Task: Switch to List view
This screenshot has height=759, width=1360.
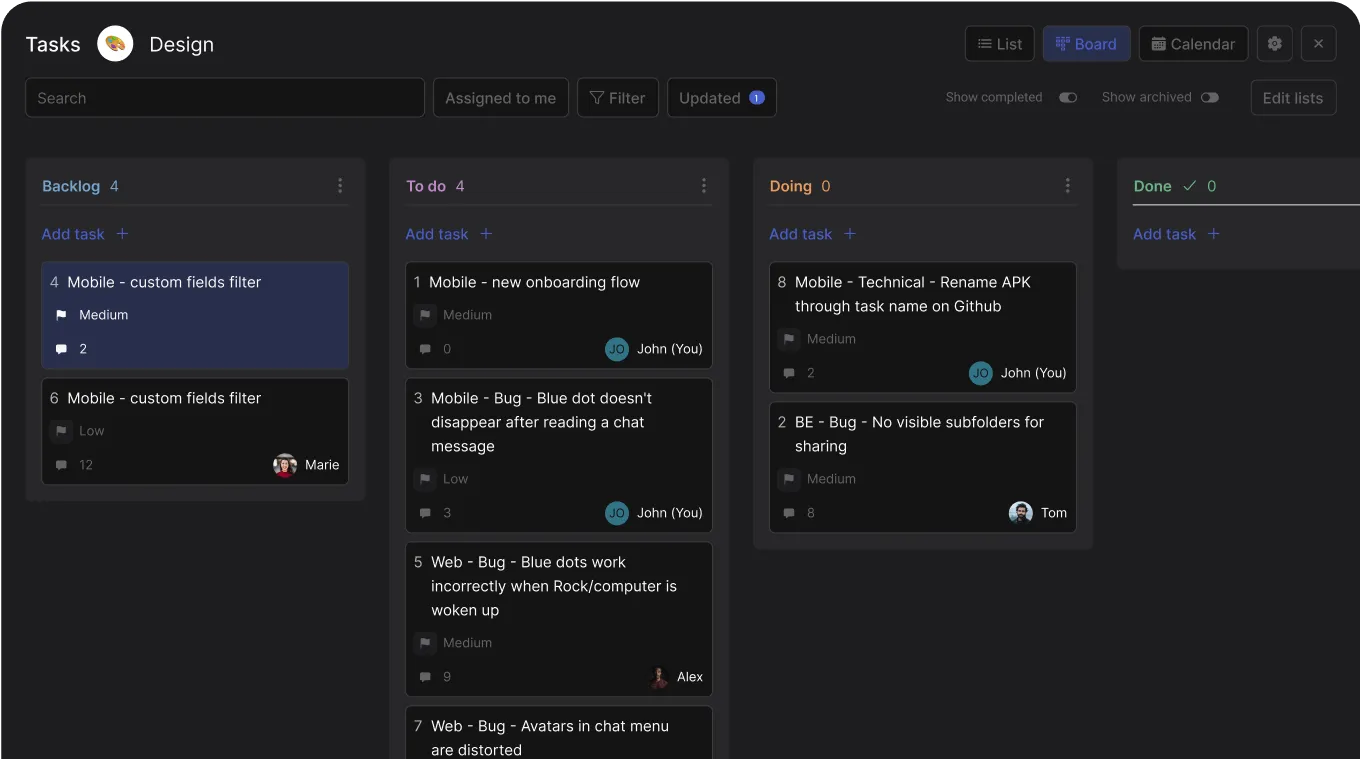Action: (999, 43)
